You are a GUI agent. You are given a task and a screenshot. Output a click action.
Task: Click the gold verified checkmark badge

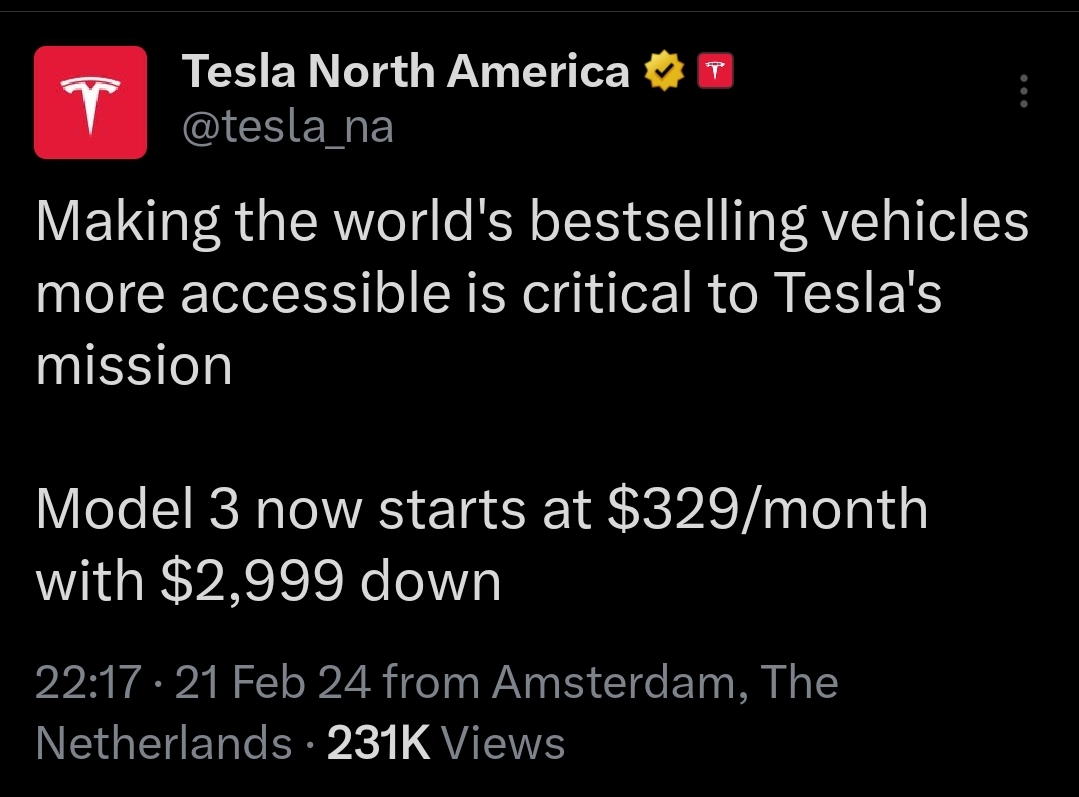click(664, 71)
